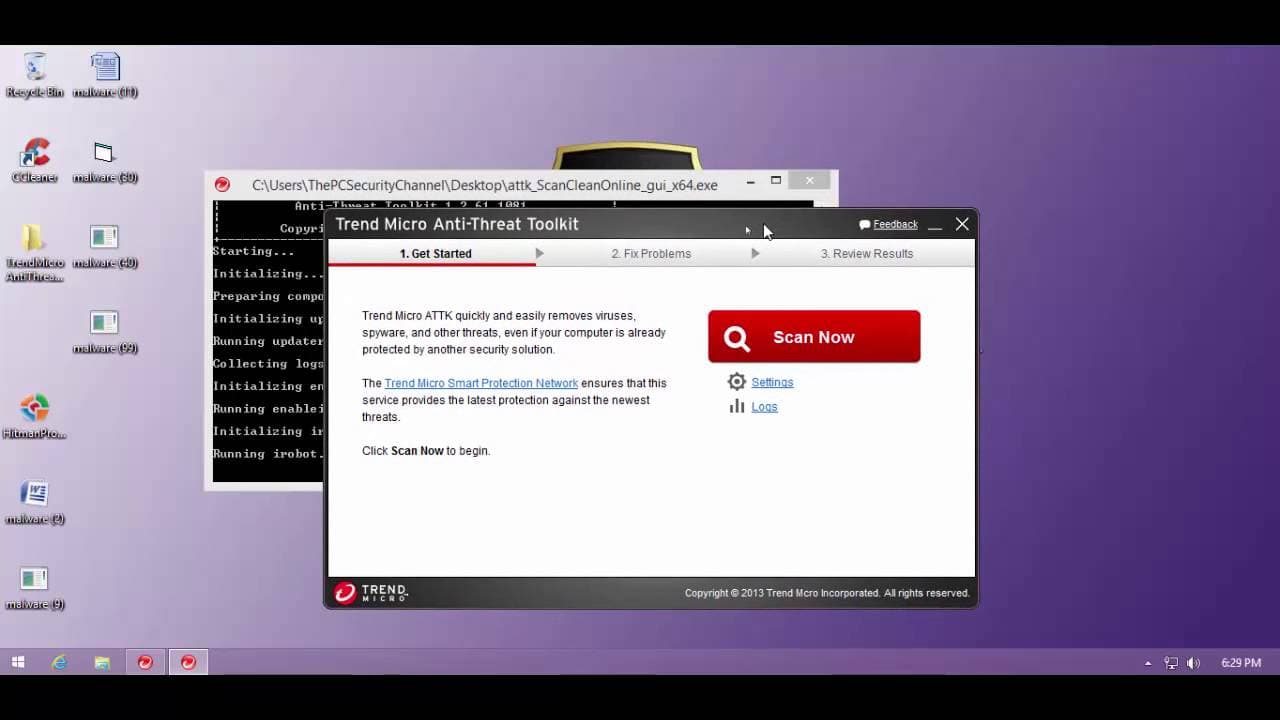Image resolution: width=1280 pixels, height=720 pixels.
Task: Click the Settings gear icon
Action: (737, 382)
